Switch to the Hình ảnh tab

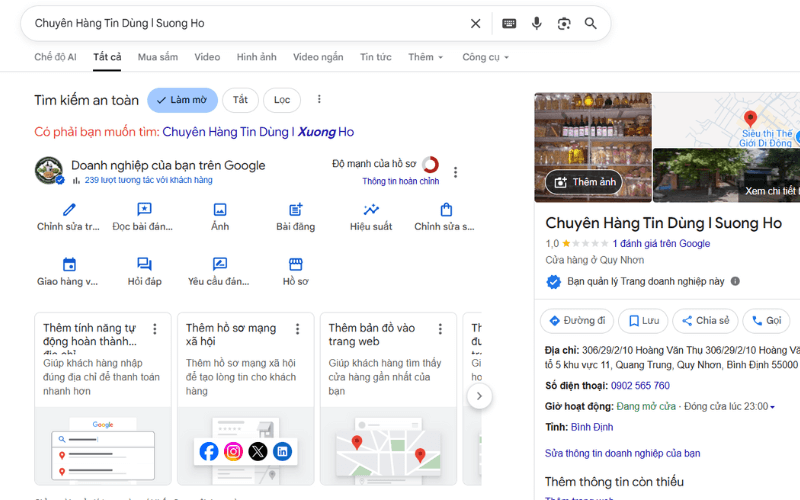click(256, 57)
